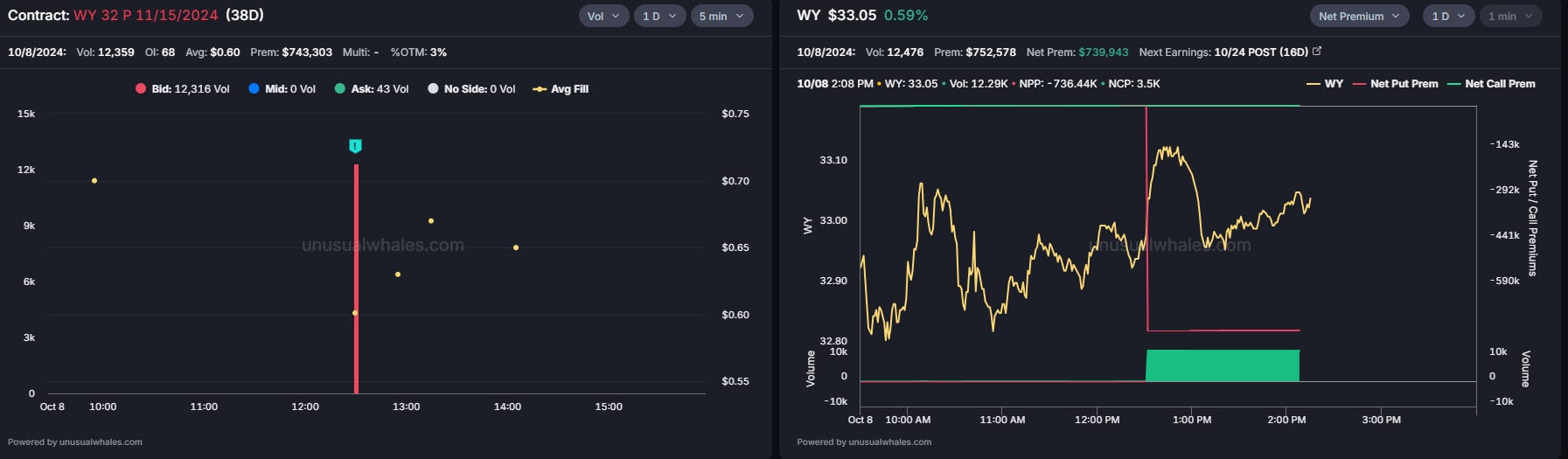Image resolution: width=1568 pixels, height=459 pixels.
Task: Toggle the Ask volume legend series
Action: click(x=372, y=89)
